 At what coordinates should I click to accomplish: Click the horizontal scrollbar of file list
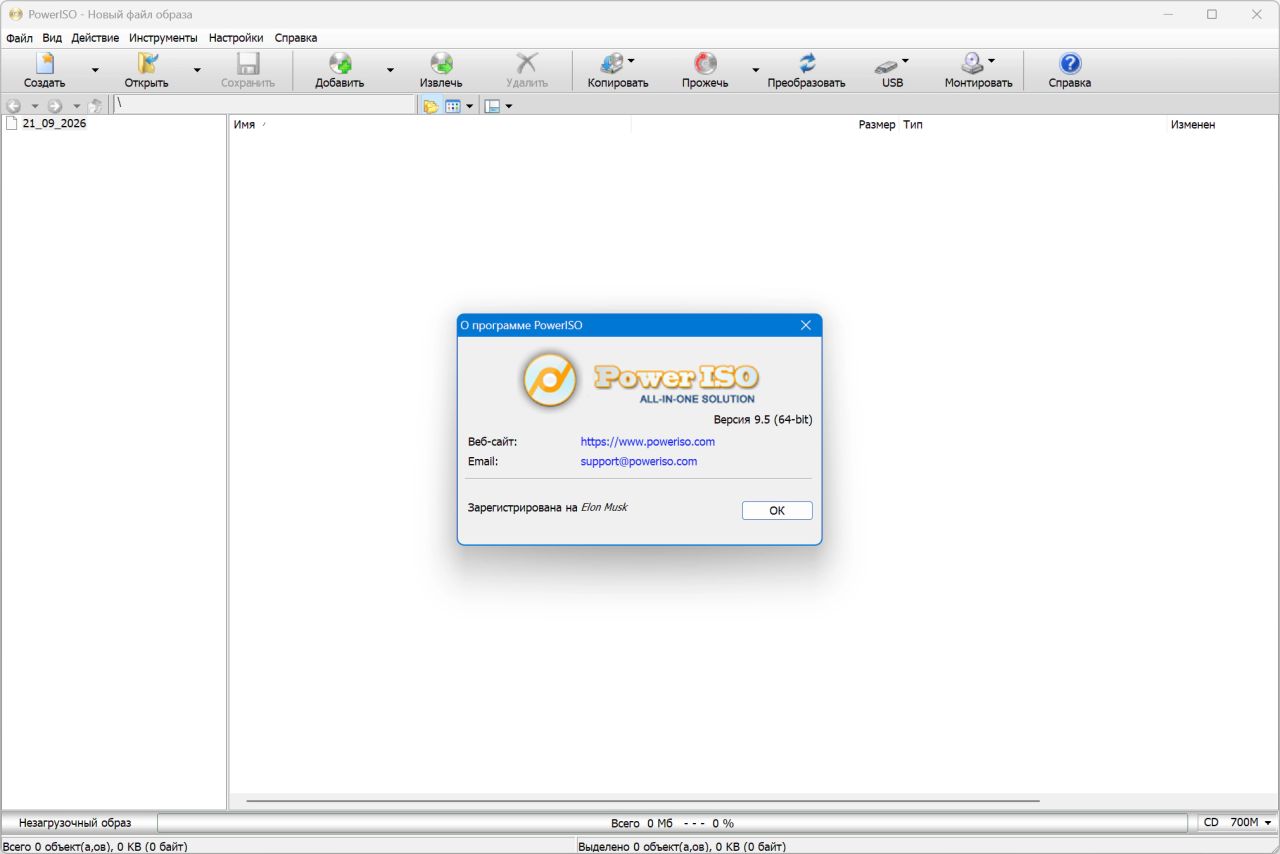pos(643,801)
